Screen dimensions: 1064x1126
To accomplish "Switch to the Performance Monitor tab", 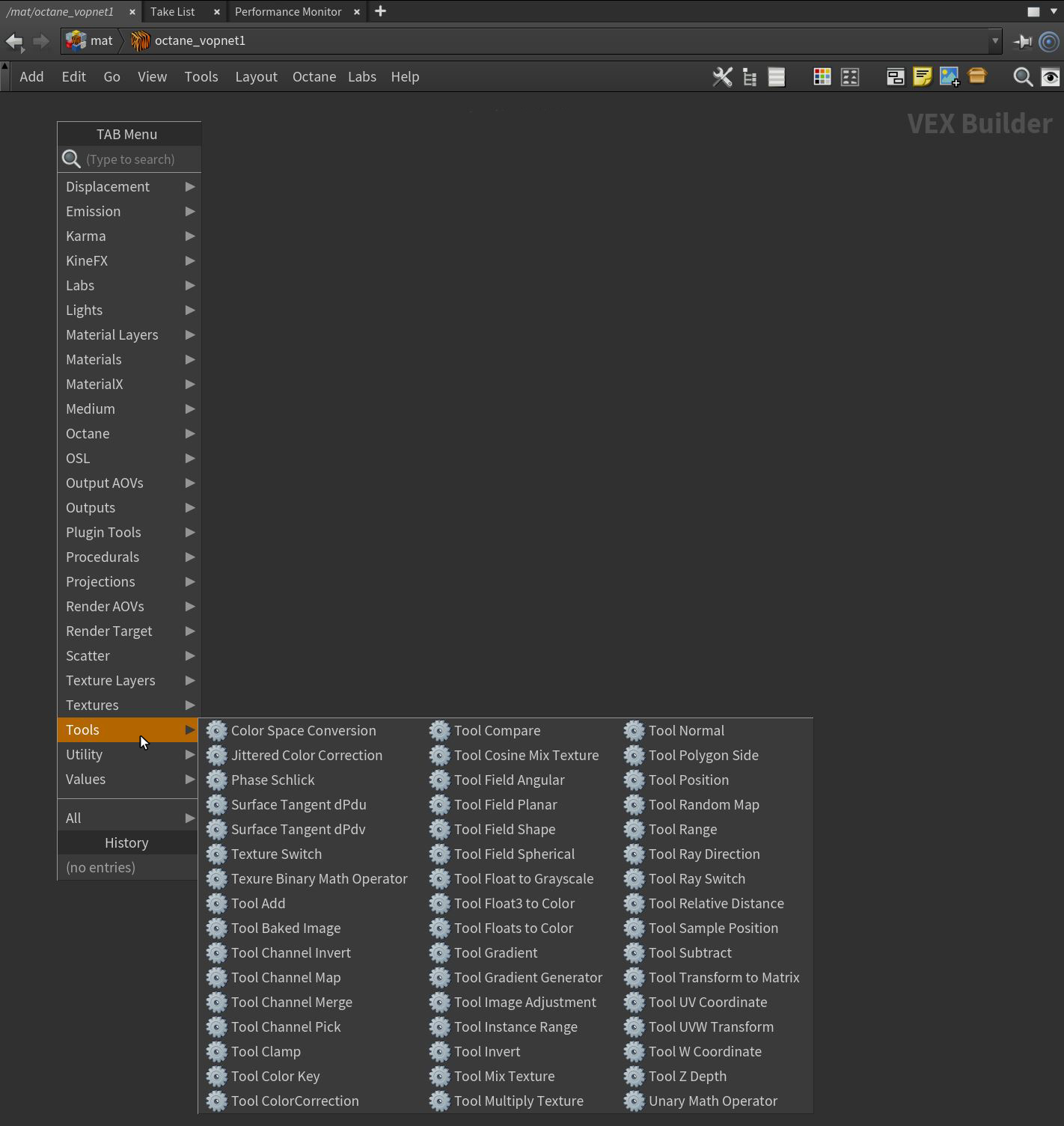I will [x=288, y=12].
